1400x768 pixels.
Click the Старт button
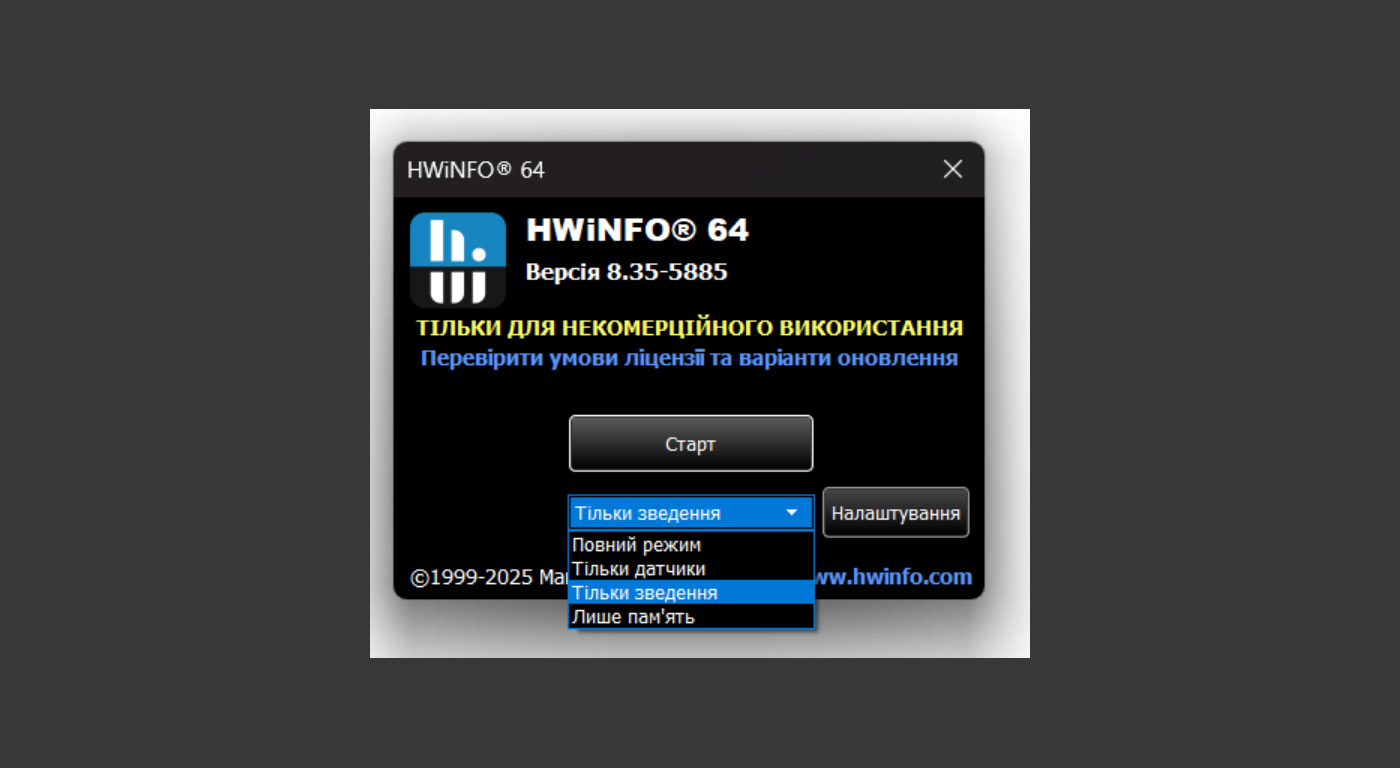coord(691,443)
